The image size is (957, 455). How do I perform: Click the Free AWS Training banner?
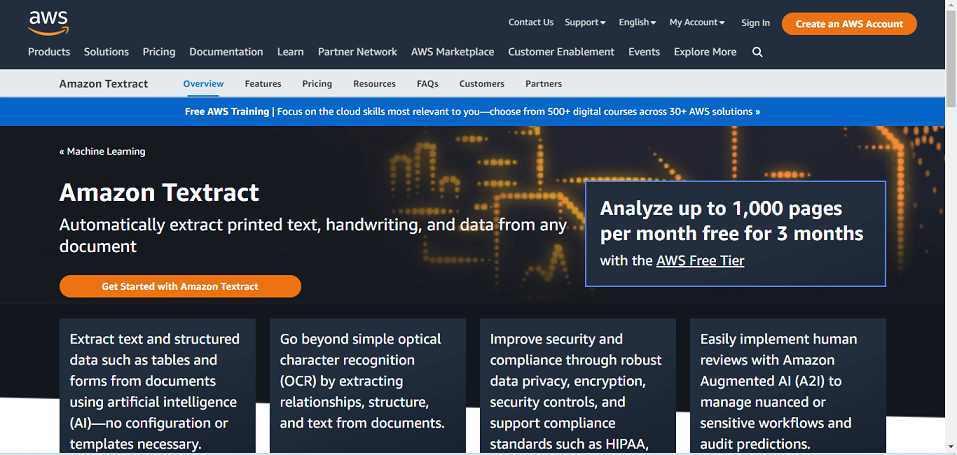472,112
